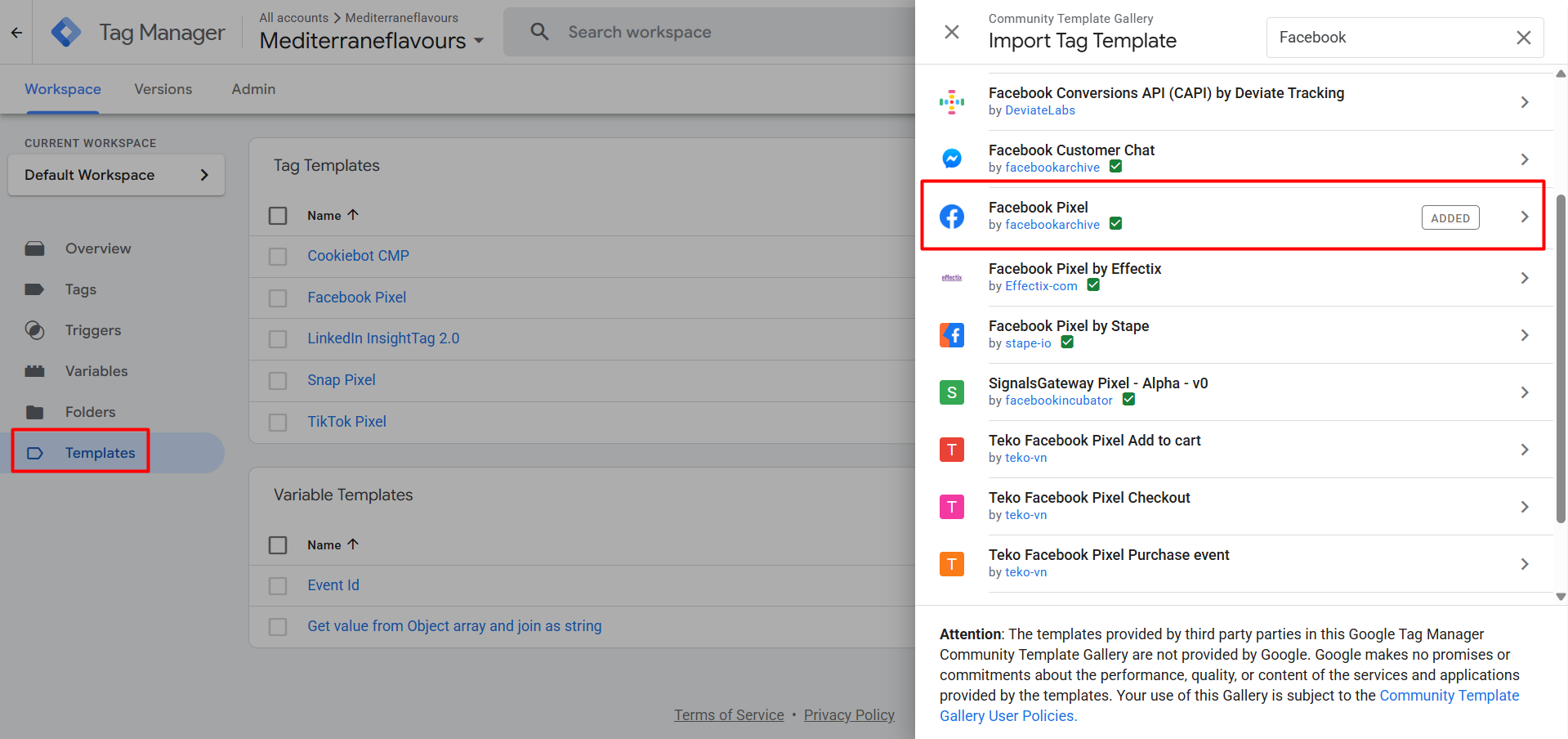Tick the Cookiebot CMP checkbox

(x=278, y=257)
